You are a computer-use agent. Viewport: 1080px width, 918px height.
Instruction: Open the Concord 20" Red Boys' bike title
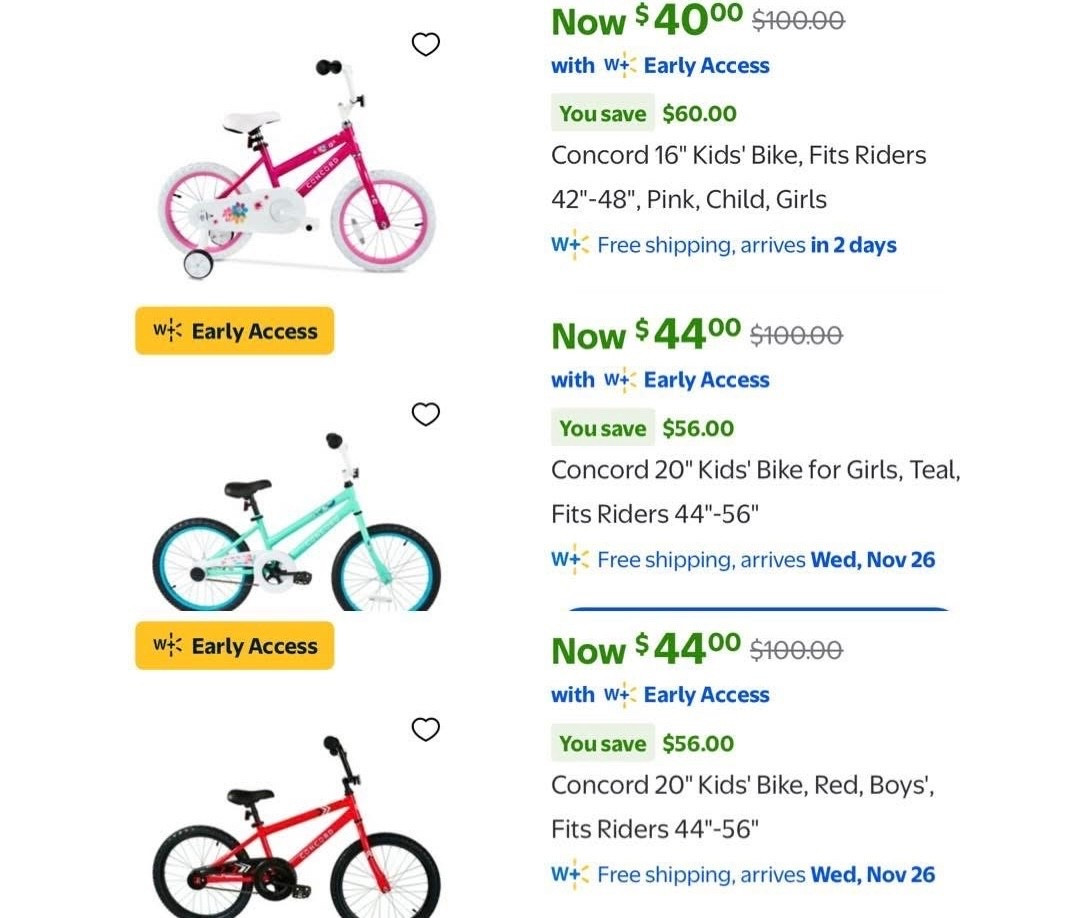pyautogui.click(x=742, y=806)
